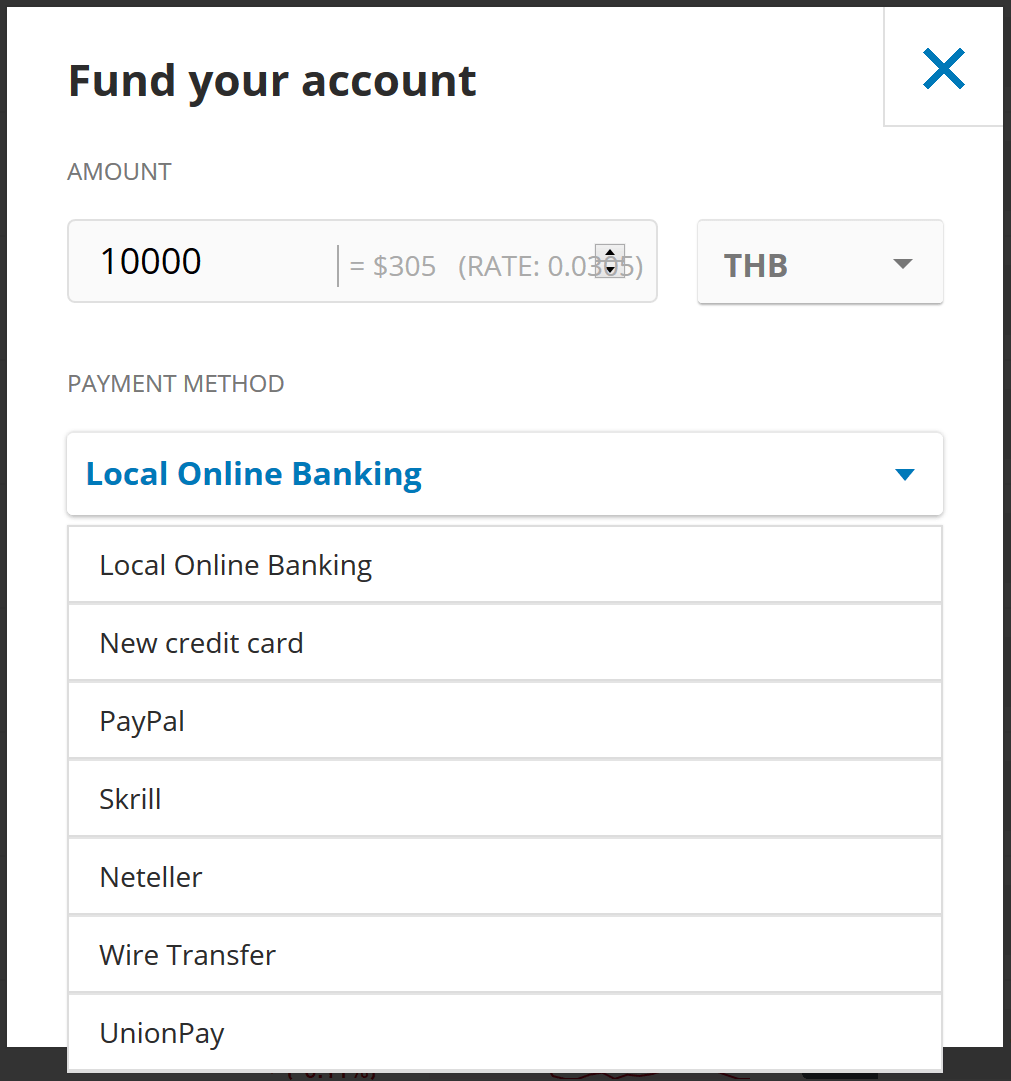Choose PayPal from the payment list
Viewport: 1011px width, 1081px height.
coord(142,720)
